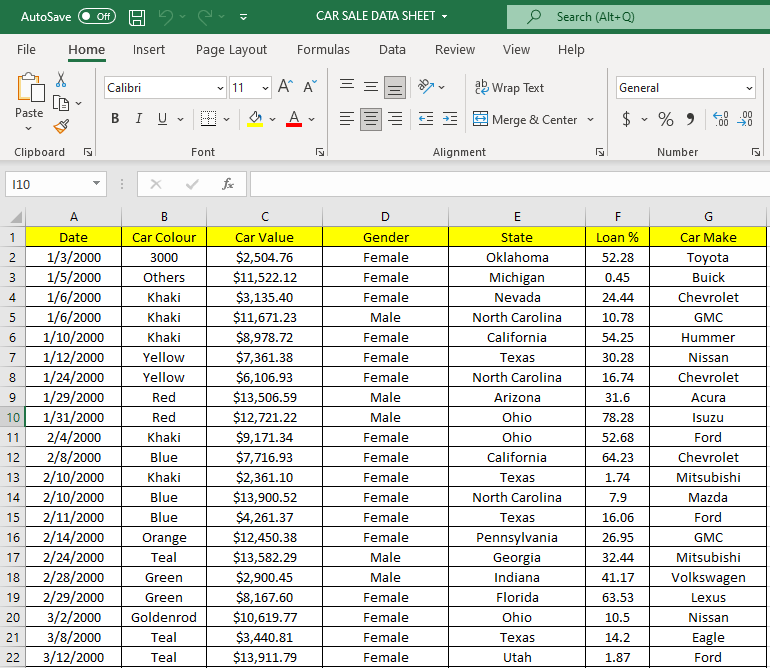Switch to the Formulas tab
The height and width of the screenshot is (668, 770).
[x=323, y=50]
